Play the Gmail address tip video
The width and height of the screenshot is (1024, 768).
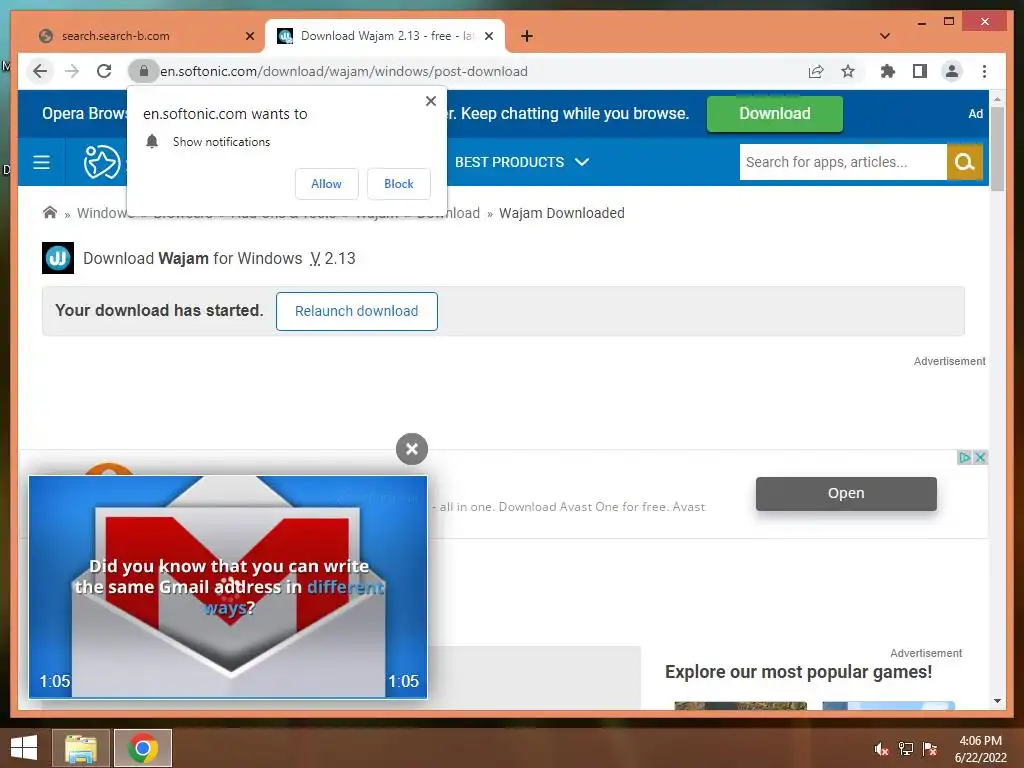click(228, 586)
